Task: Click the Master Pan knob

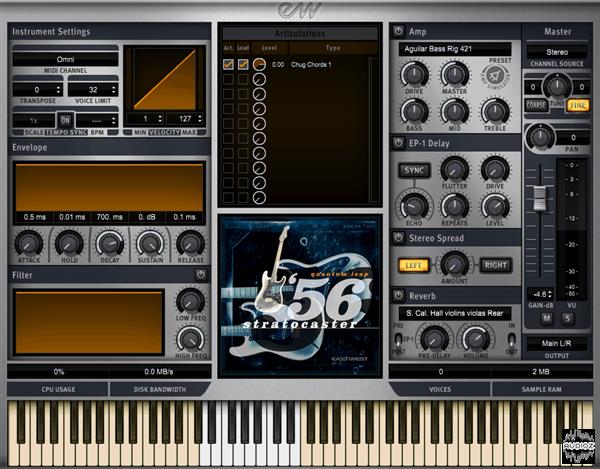Action: tap(540, 137)
